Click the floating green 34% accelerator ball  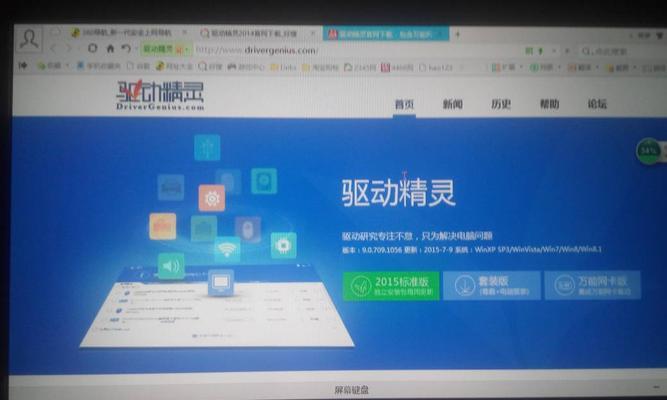tap(648, 151)
